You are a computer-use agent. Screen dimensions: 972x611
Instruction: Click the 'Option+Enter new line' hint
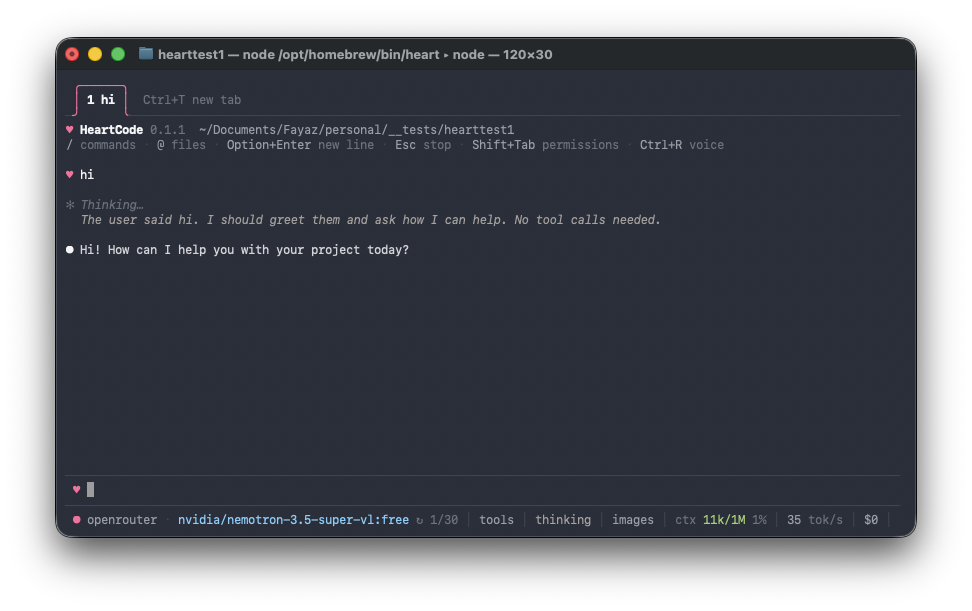(300, 145)
